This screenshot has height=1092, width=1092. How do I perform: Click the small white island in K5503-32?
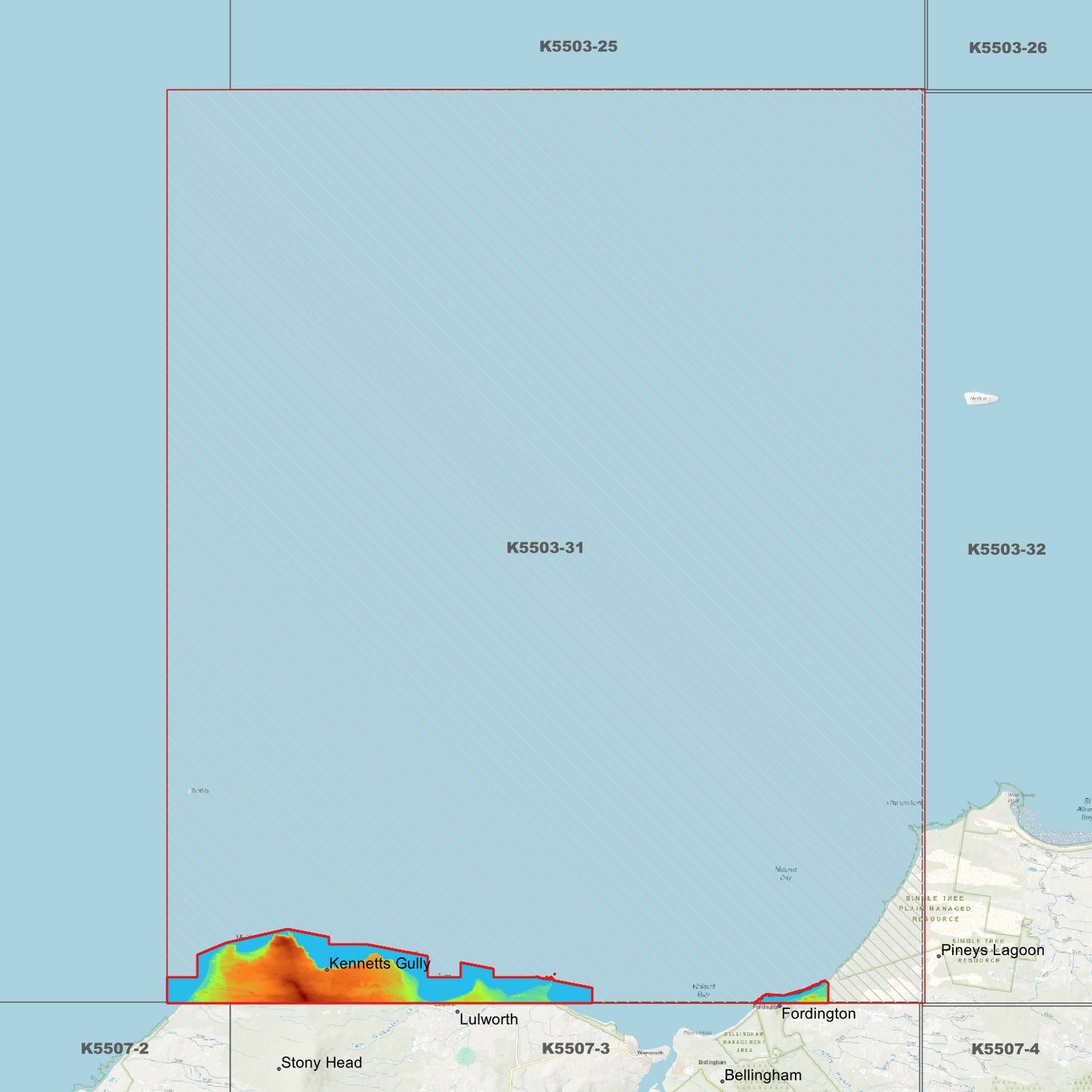click(x=981, y=398)
